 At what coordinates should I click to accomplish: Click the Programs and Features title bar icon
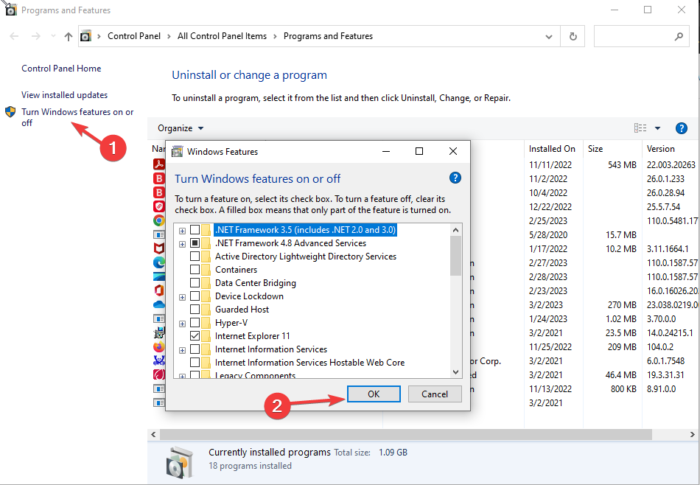10,10
